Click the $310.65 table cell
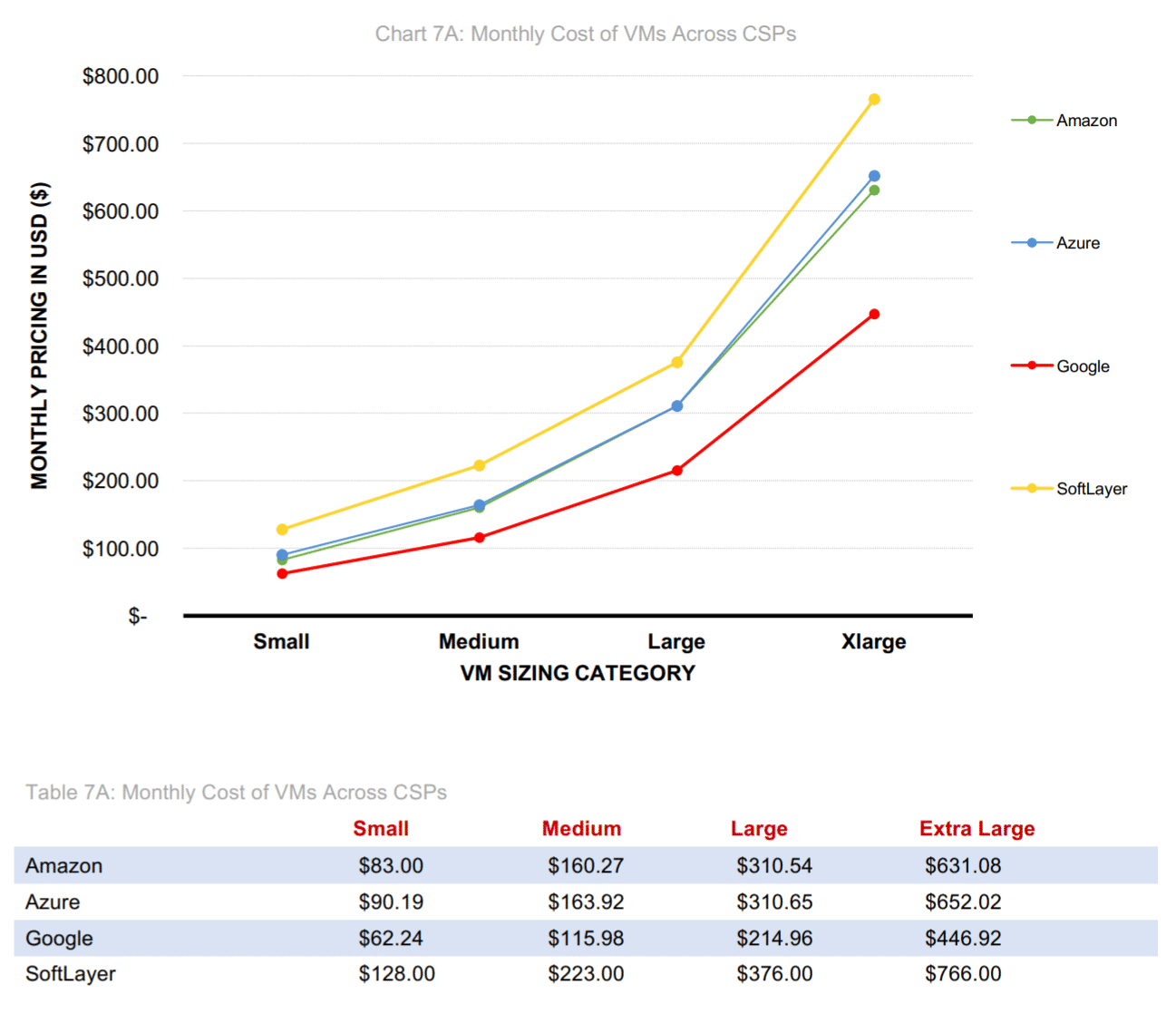This screenshot has height=1033, width=1176. click(x=774, y=902)
